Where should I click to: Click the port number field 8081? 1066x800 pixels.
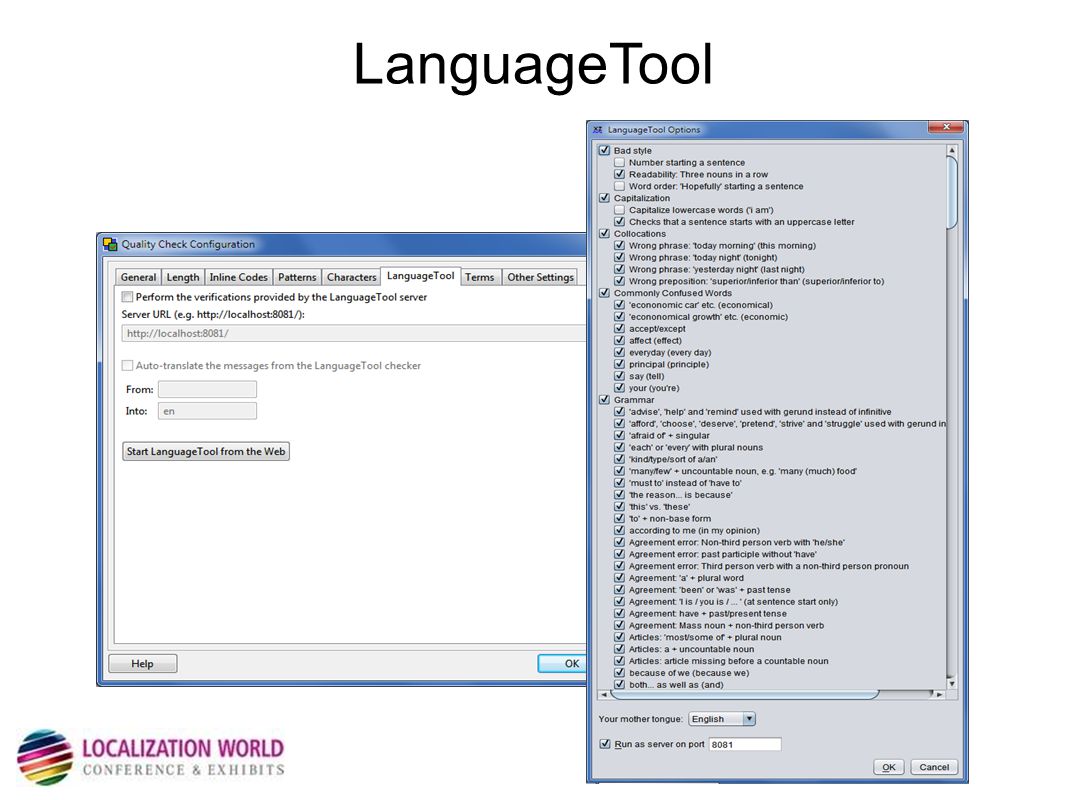(745, 744)
